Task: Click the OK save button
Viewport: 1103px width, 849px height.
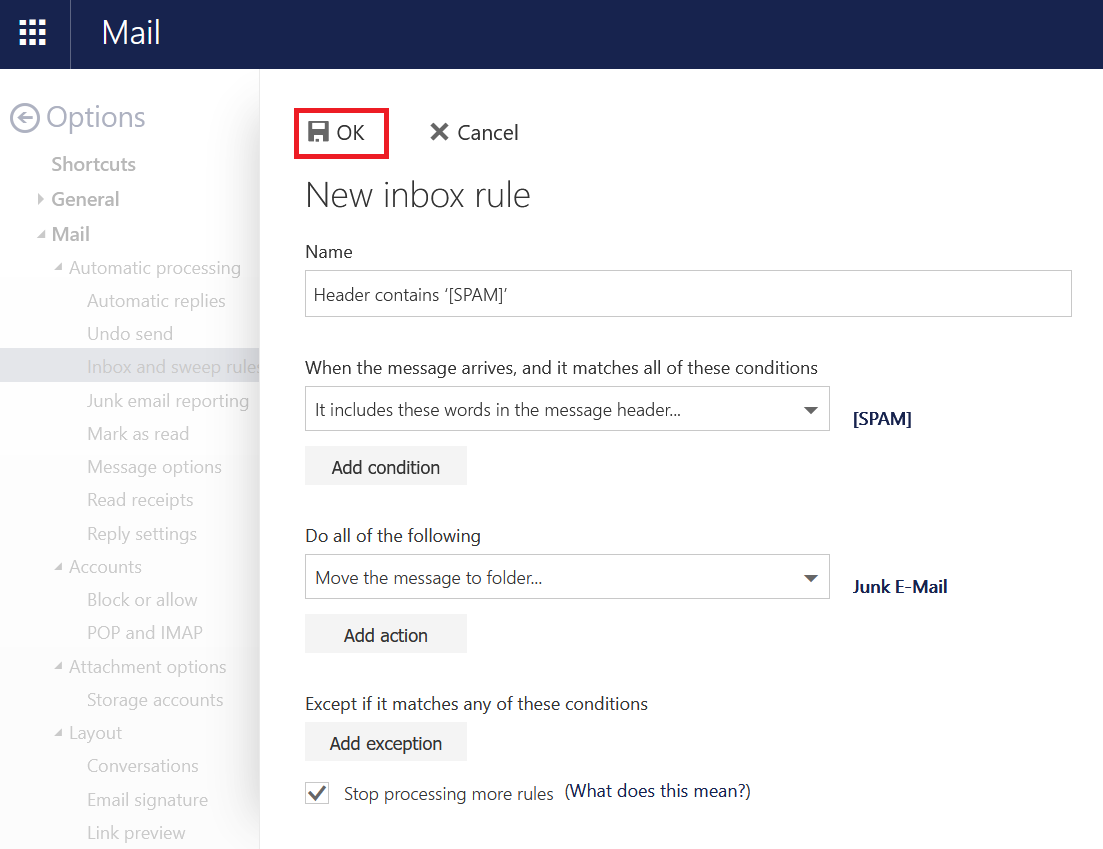Action: [338, 133]
